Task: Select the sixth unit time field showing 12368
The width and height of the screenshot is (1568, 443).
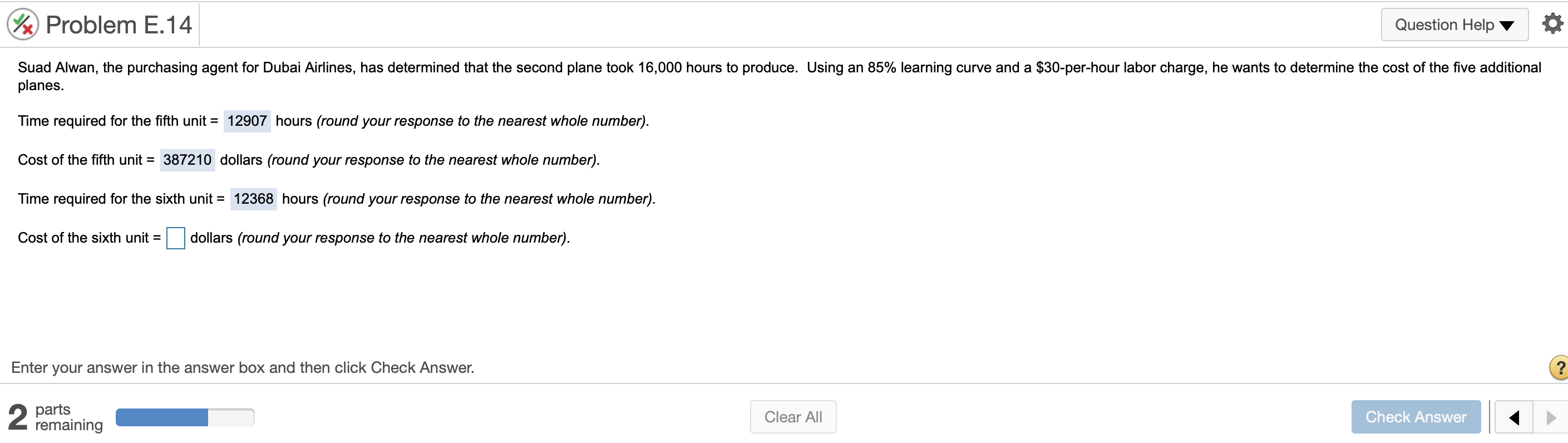Action: pos(253,199)
